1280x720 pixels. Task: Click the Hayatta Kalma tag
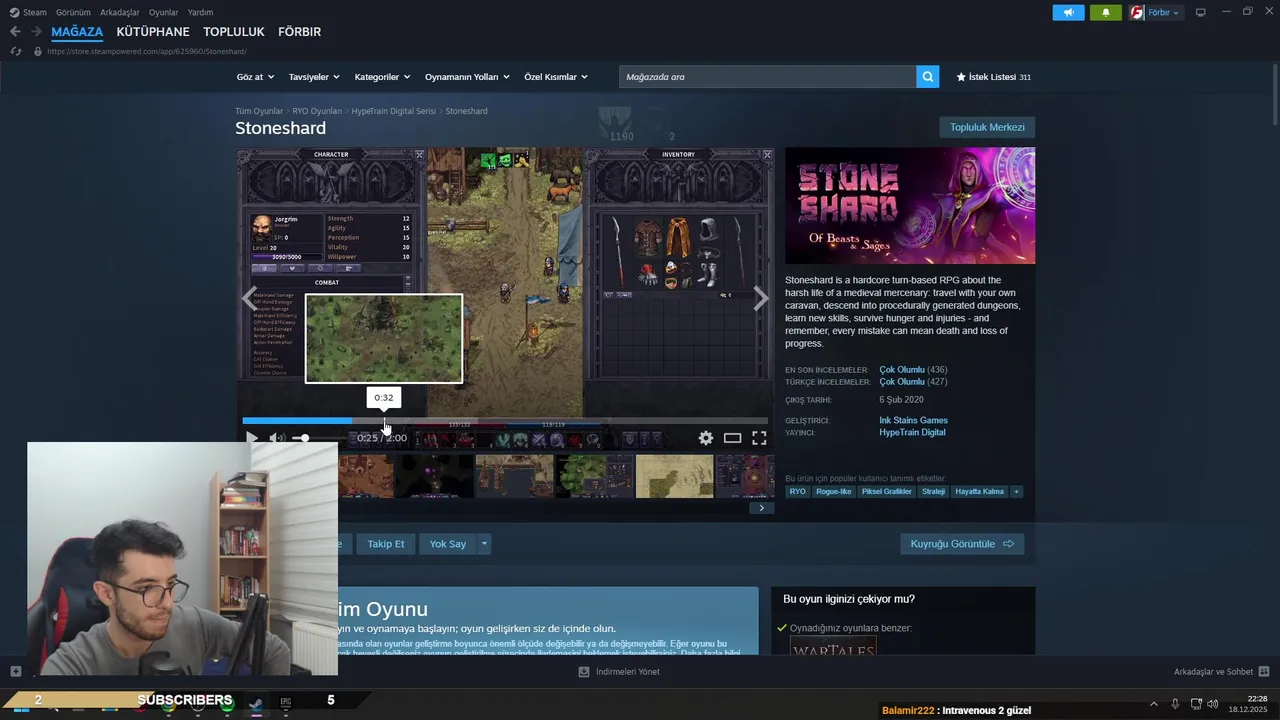pos(979,491)
